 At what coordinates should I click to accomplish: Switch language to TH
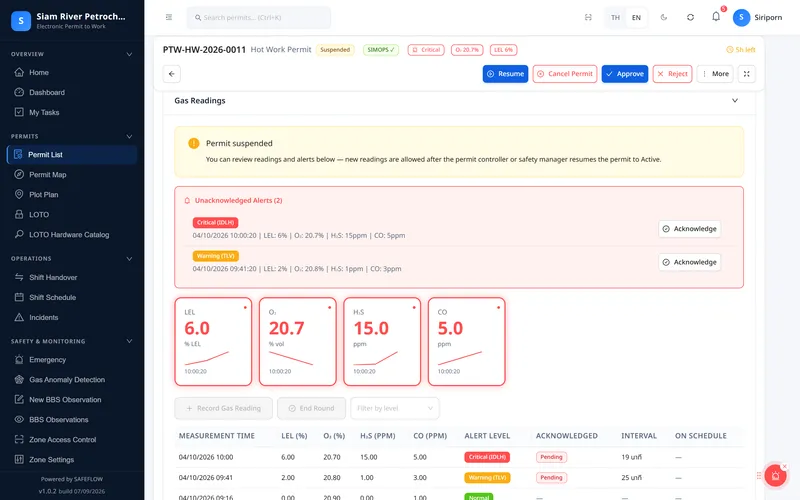point(615,17)
